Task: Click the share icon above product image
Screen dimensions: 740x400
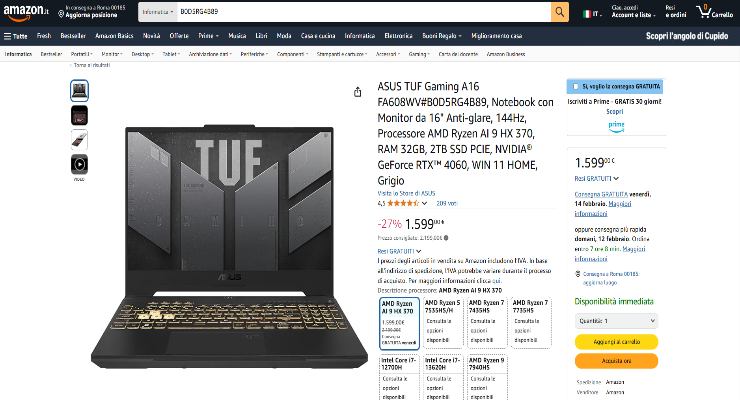Action: tap(358, 92)
